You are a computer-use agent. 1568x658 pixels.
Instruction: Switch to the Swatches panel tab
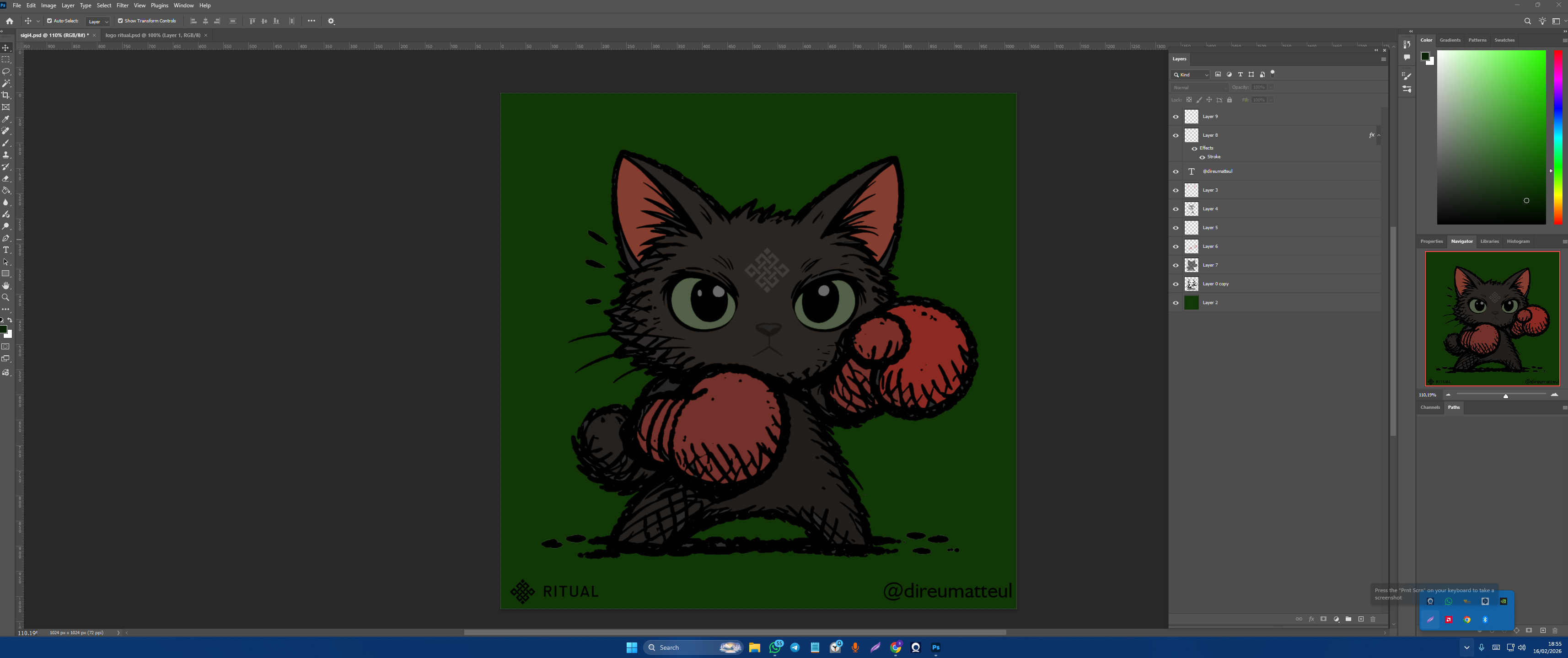click(x=1504, y=40)
